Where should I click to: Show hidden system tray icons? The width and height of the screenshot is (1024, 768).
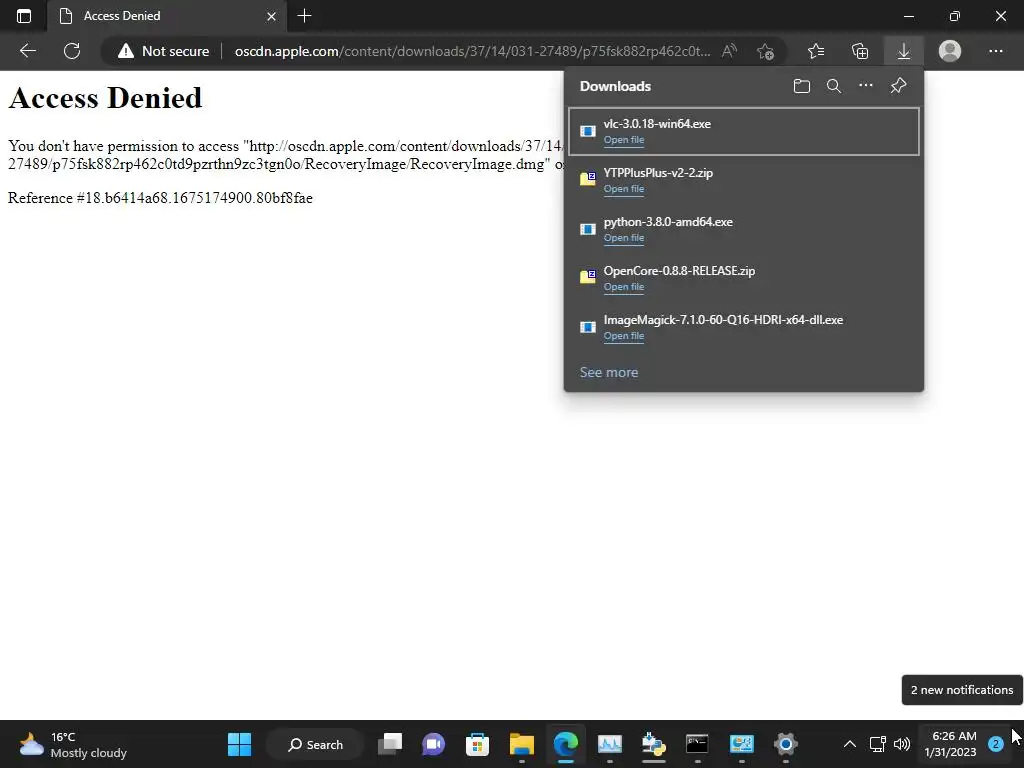pos(850,744)
